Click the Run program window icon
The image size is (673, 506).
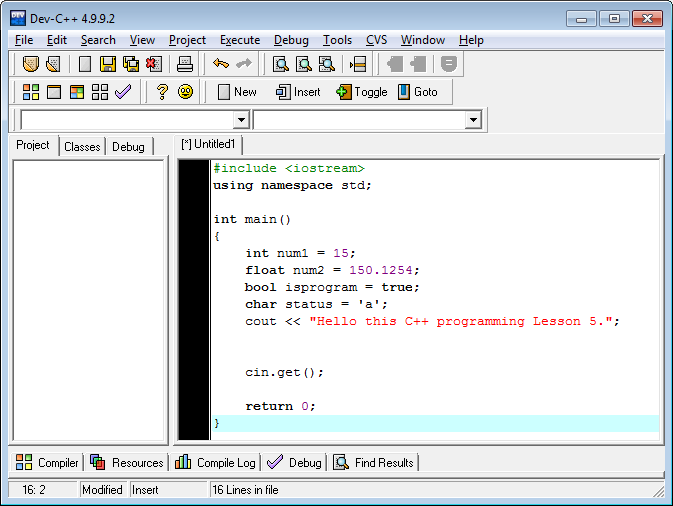click(54, 92)
